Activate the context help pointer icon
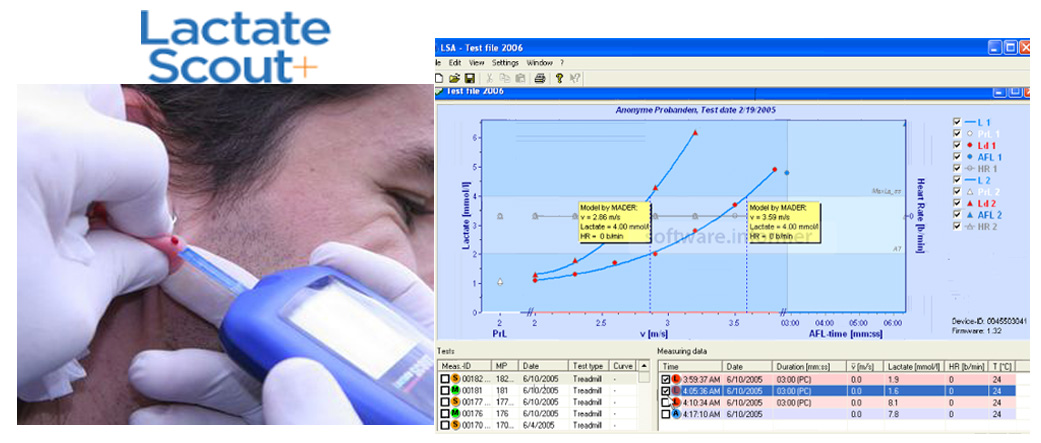Screen dimensions: 1041x443 575,78
